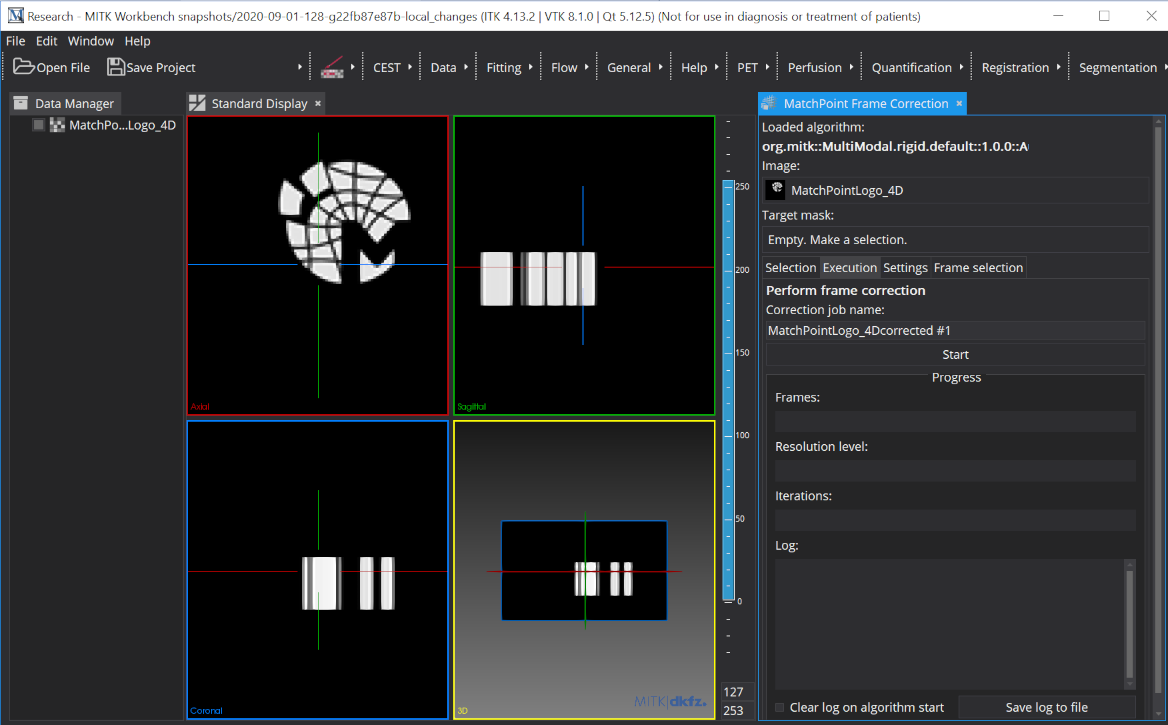This screenshot has height=725, width=1168.
Task: Click the Save Project toolbar button
Action: tap(151, 67)
